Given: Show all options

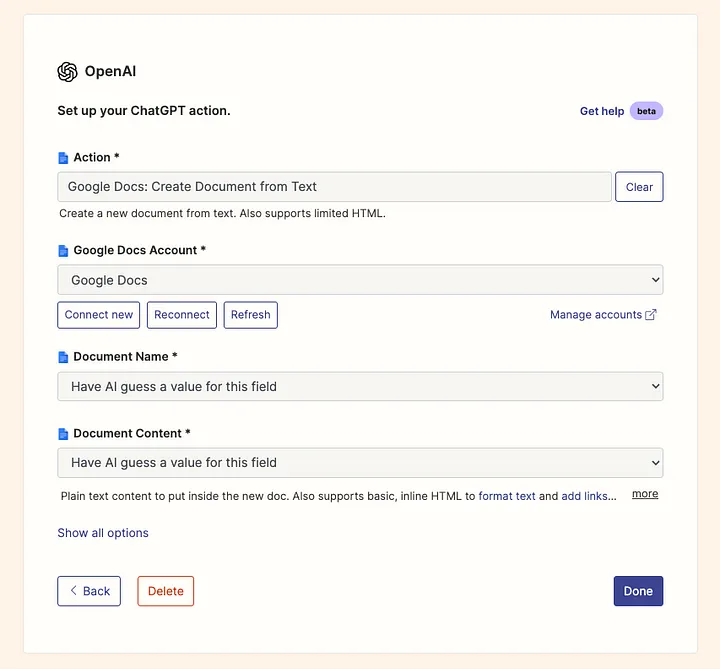Looking at the screenshot, I should (103, 533).
